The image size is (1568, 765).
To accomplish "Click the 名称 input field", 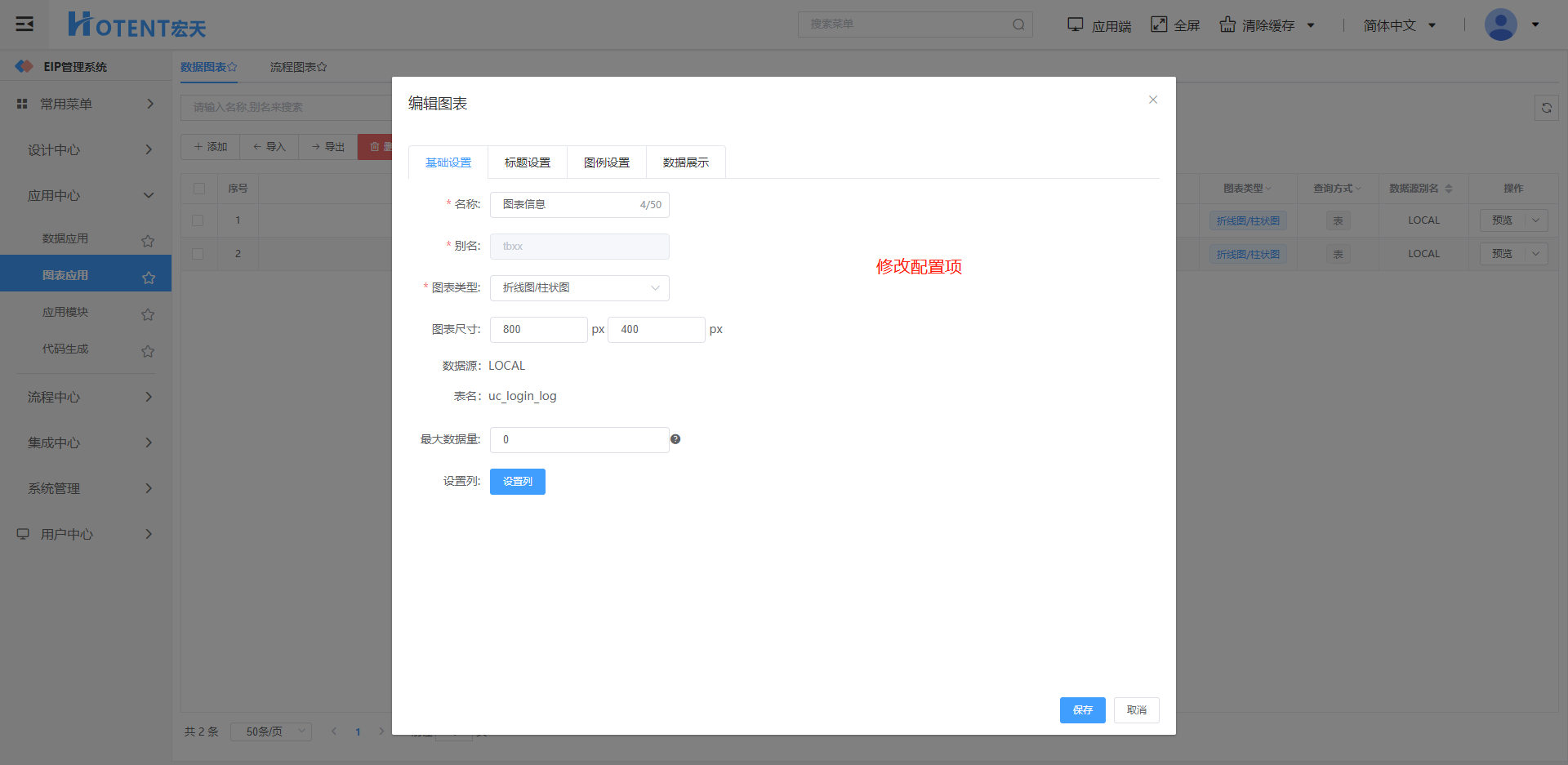I will (x=568, y=205).
